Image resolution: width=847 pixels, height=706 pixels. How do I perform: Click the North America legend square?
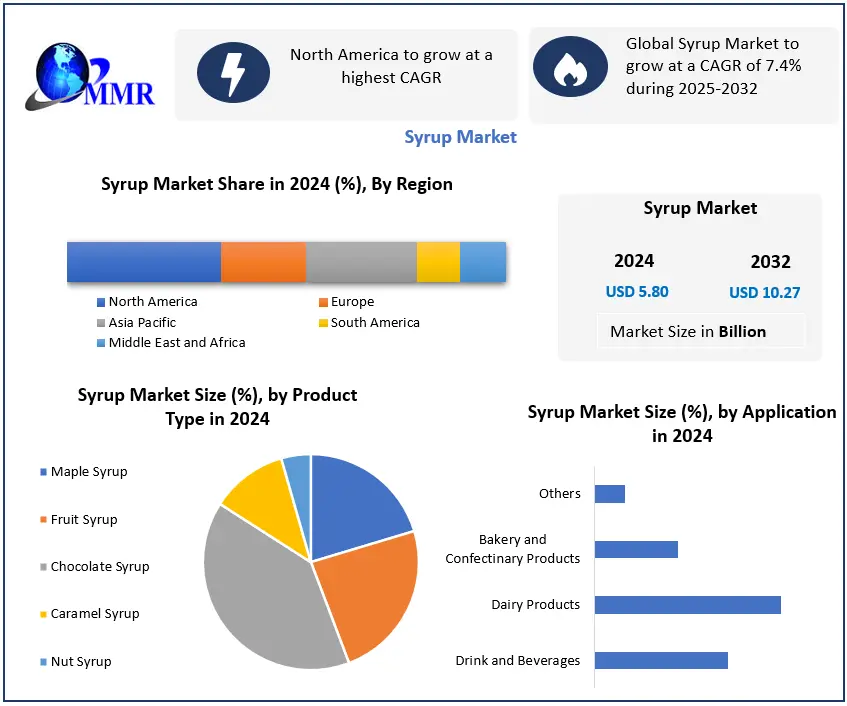101,302
